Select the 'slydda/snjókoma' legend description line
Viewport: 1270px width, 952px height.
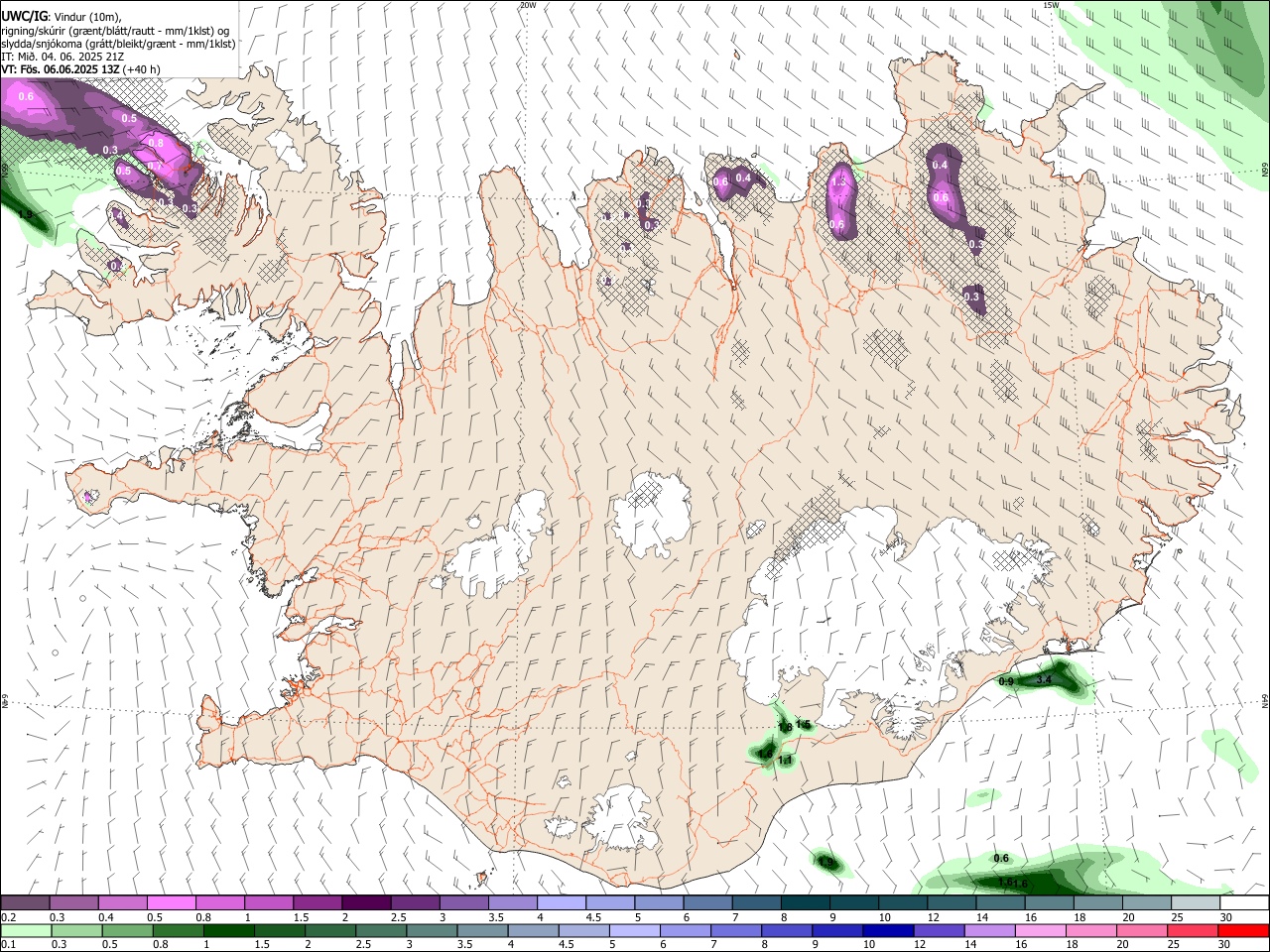[x=118, y=44]
